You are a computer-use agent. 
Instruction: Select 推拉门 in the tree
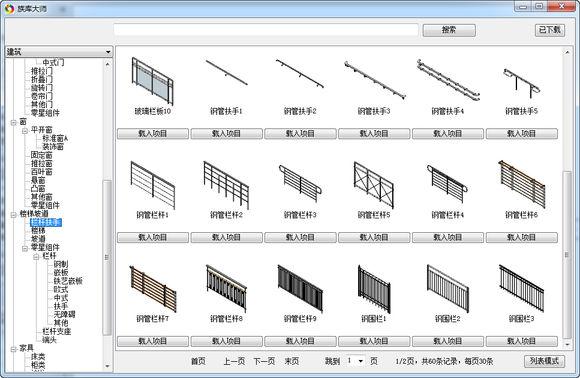coord(41,71)
